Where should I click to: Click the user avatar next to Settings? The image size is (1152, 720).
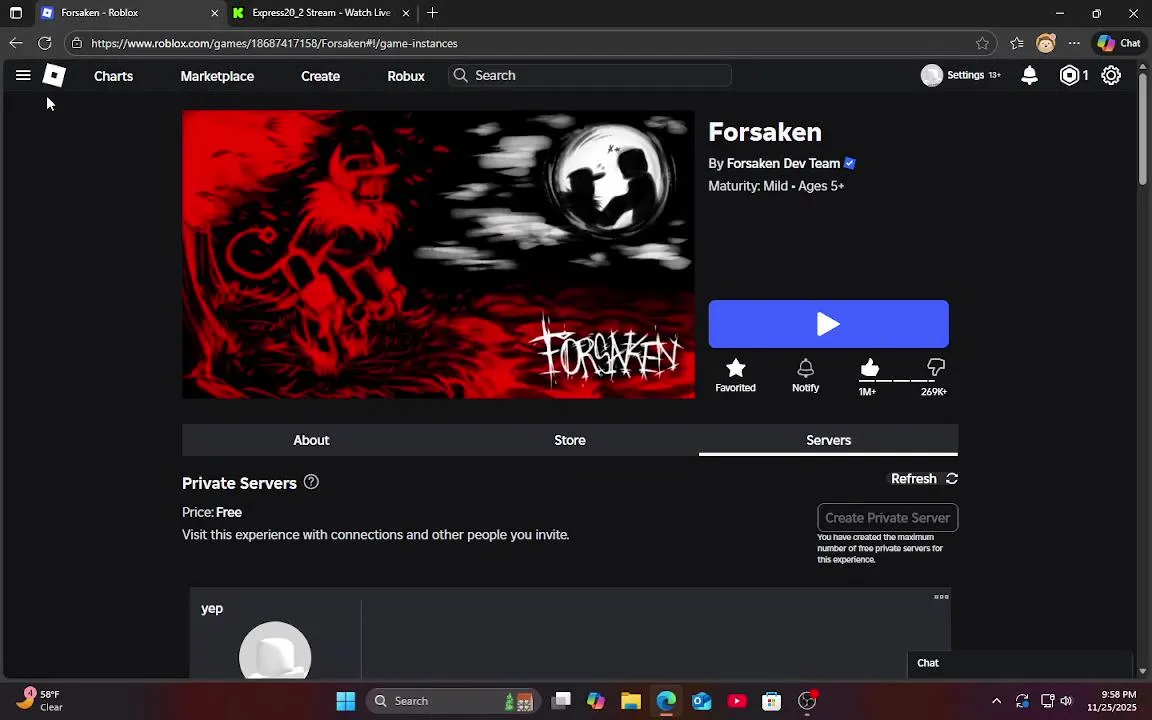932,75
